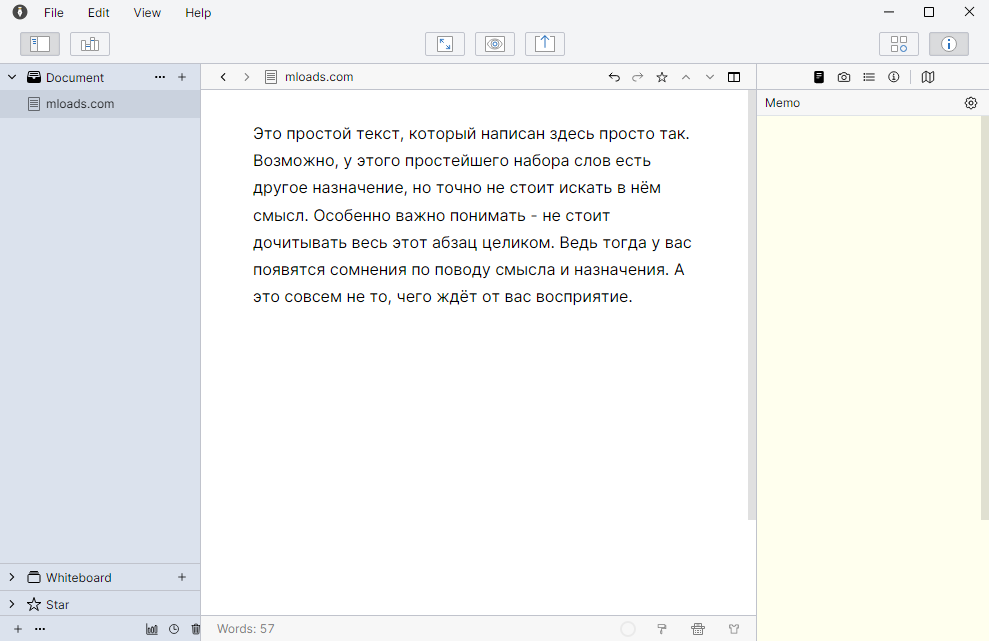Image resolution: width=989 pixels, height=641 pixels.
Task: Click the document info icon
Action: (893, 77)
